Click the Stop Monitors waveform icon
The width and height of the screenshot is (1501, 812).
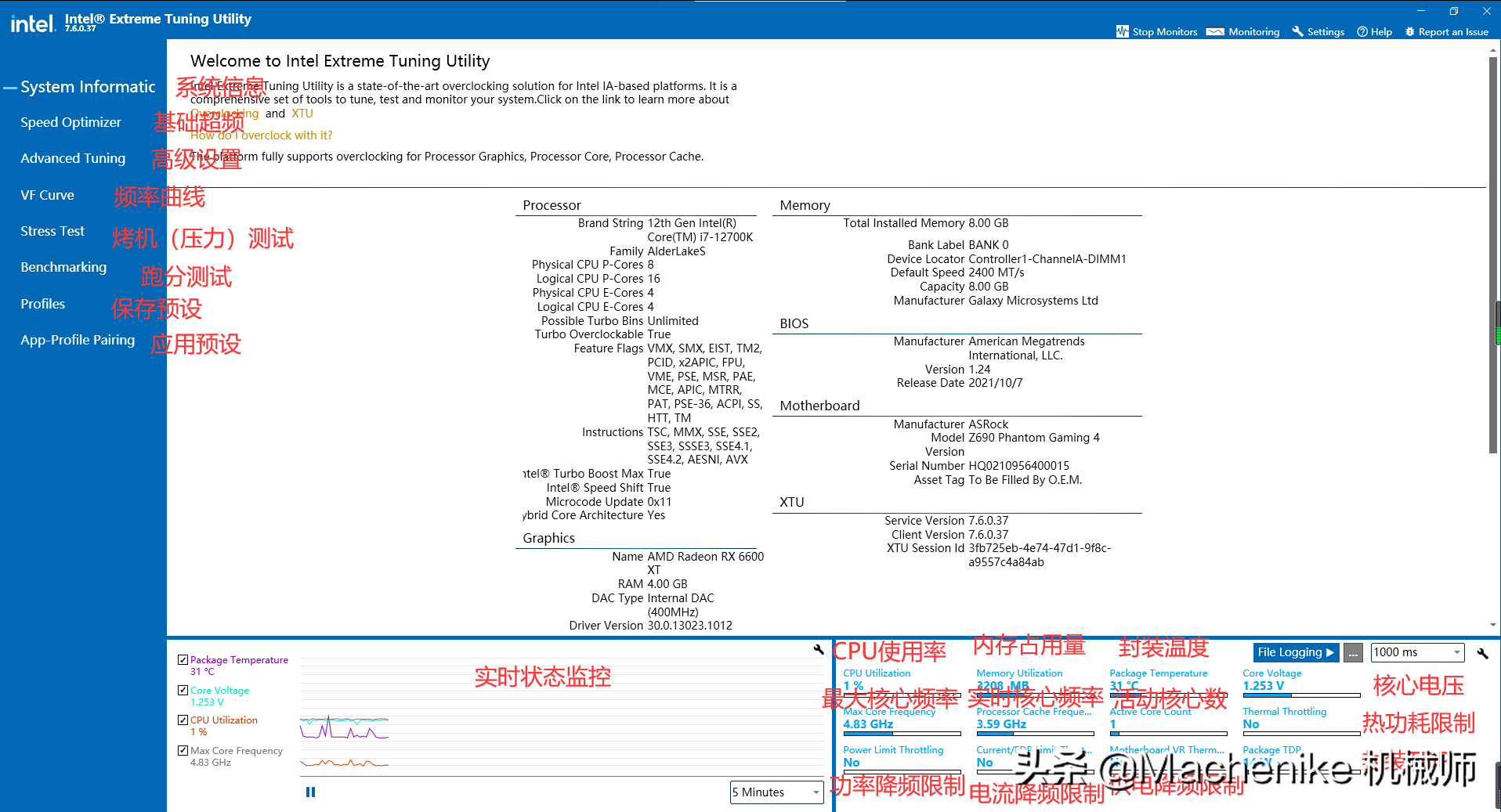click(1123, 31)
